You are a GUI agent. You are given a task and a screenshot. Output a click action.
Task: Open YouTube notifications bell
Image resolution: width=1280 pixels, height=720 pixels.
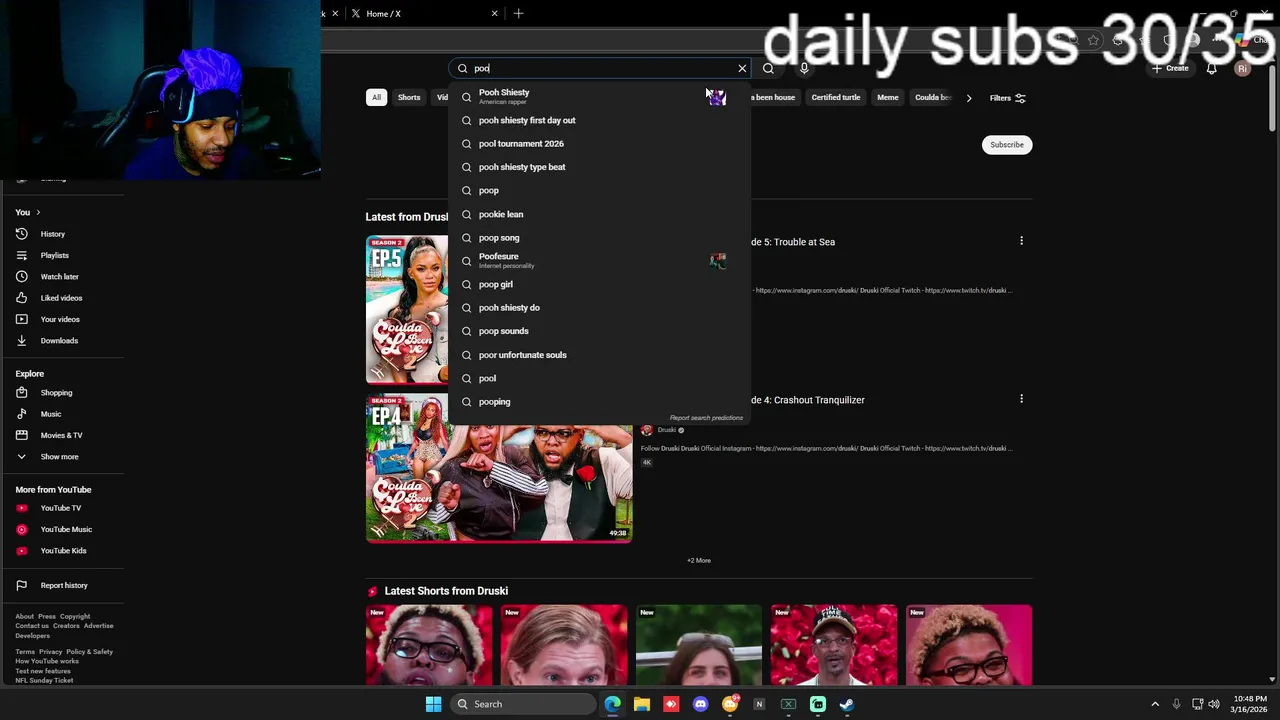pos(1211,68)
